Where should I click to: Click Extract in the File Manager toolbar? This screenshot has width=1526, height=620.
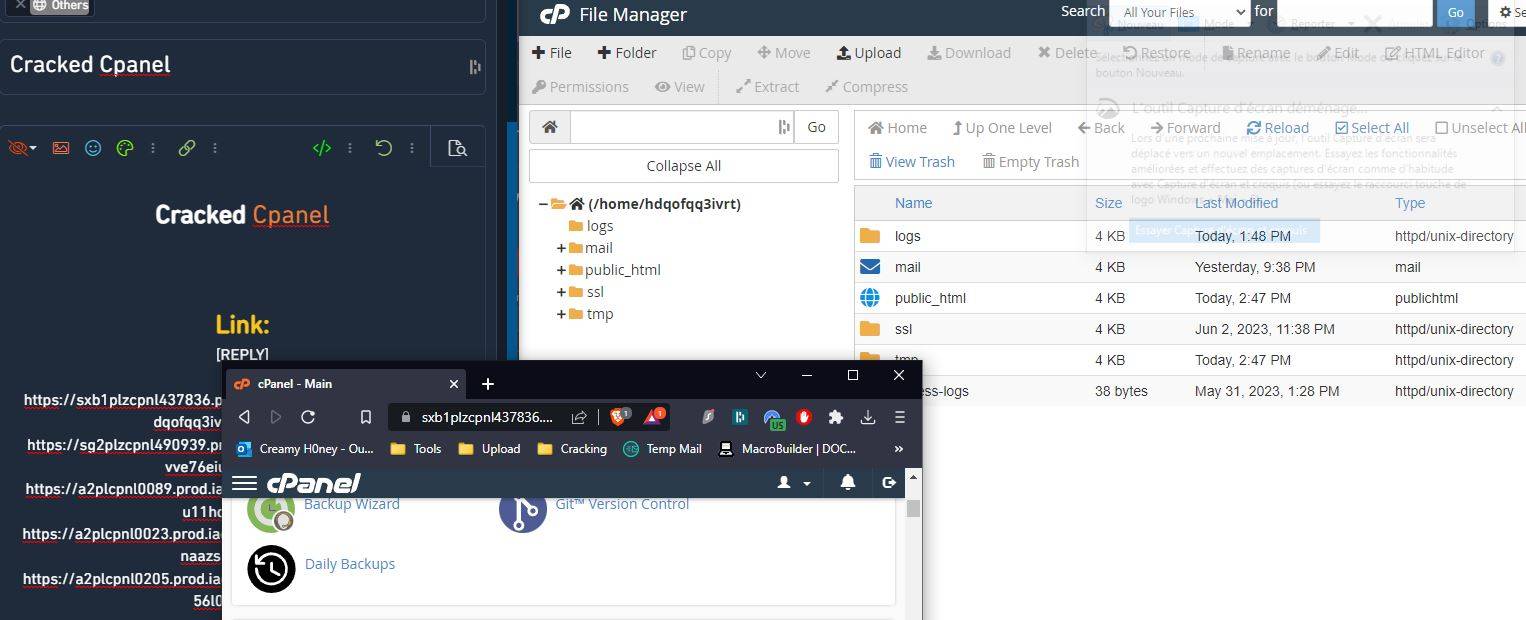click(x=768, y=87)
